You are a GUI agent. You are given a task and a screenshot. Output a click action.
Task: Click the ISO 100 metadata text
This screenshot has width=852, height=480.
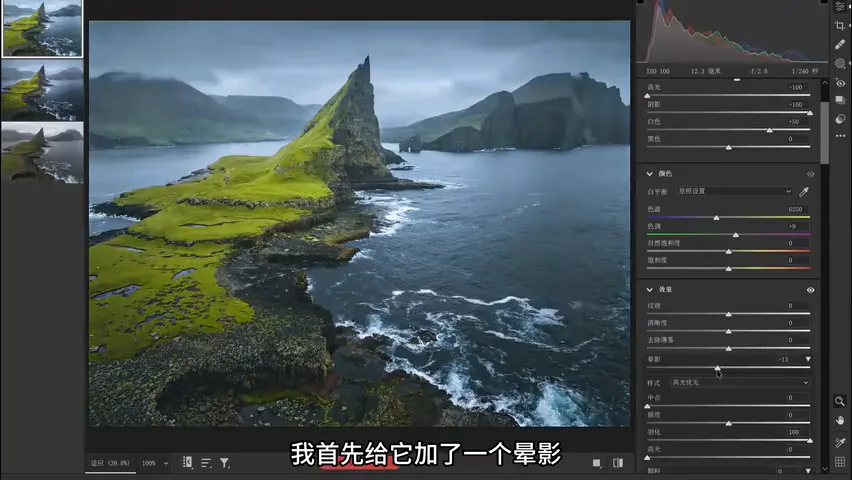pos(658,71)
